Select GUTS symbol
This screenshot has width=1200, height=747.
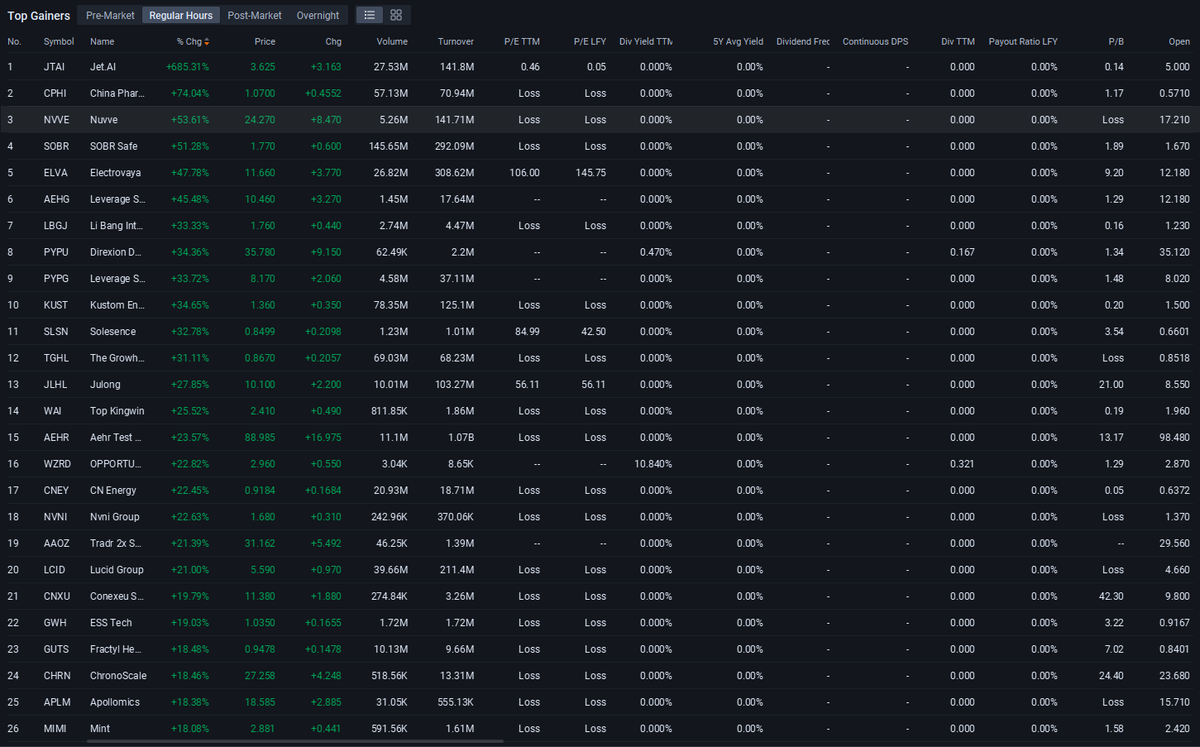56,649
